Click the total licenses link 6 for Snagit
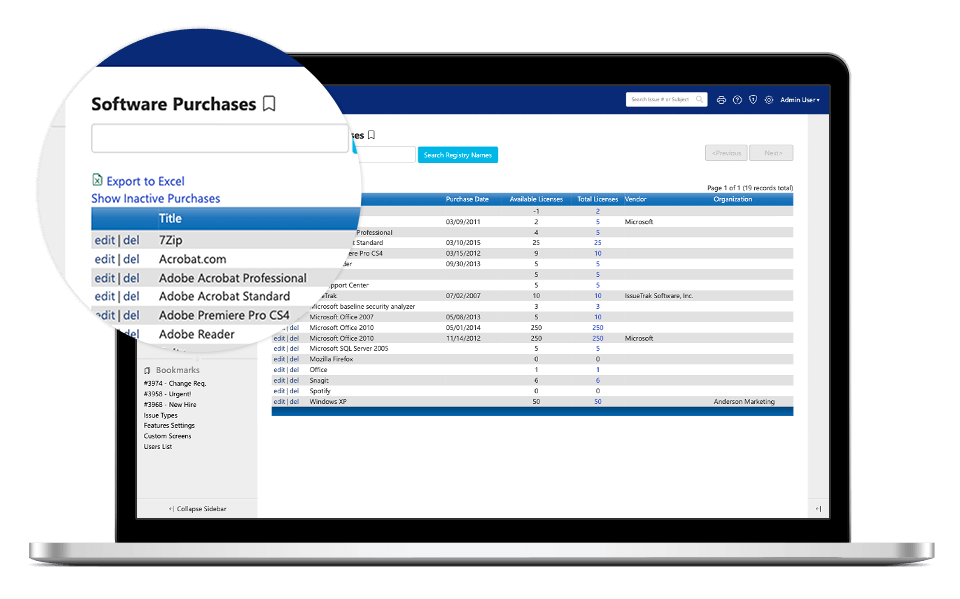 coord(598,380)
